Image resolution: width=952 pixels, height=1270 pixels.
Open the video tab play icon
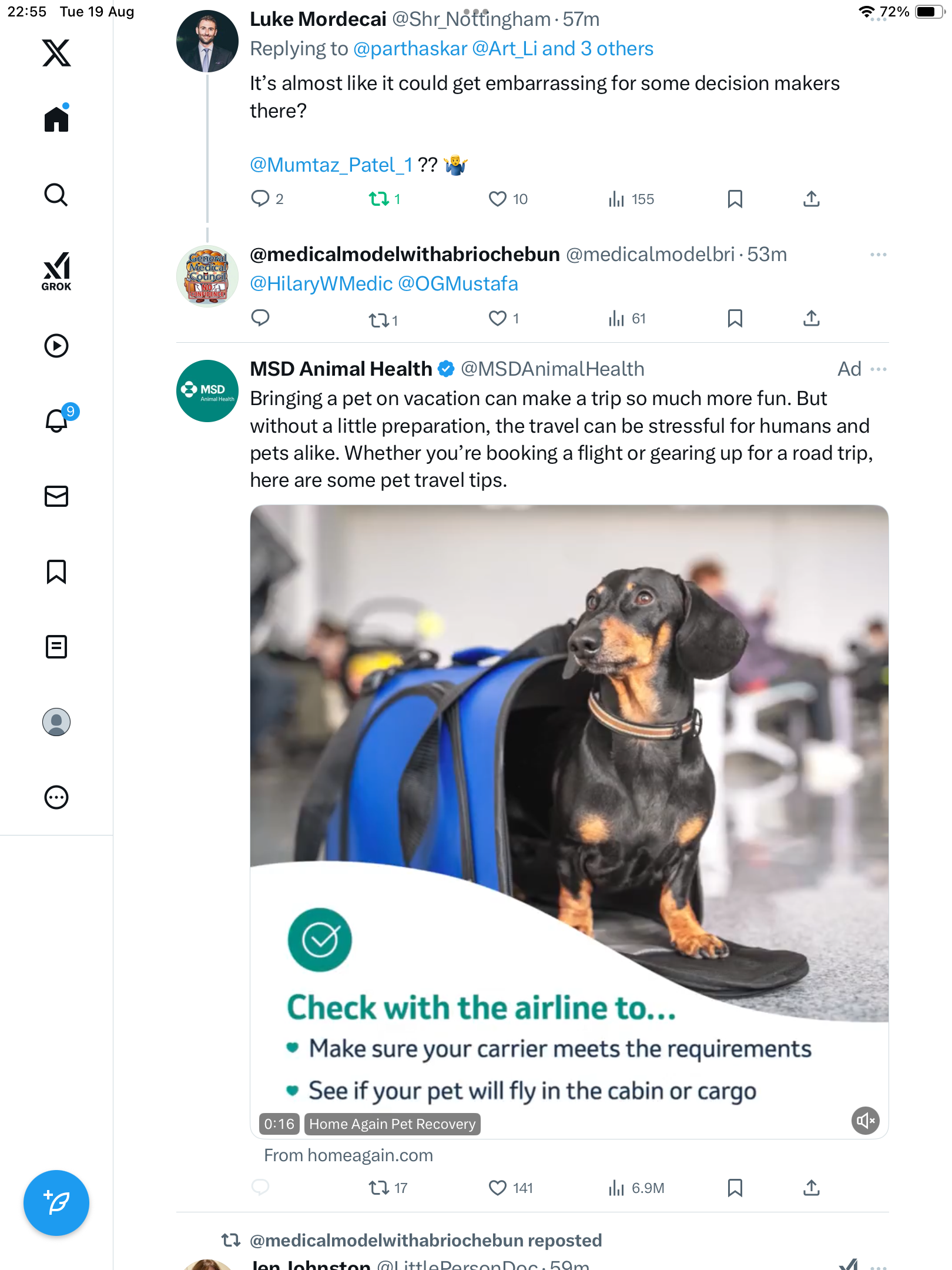(x=56, y=346)
